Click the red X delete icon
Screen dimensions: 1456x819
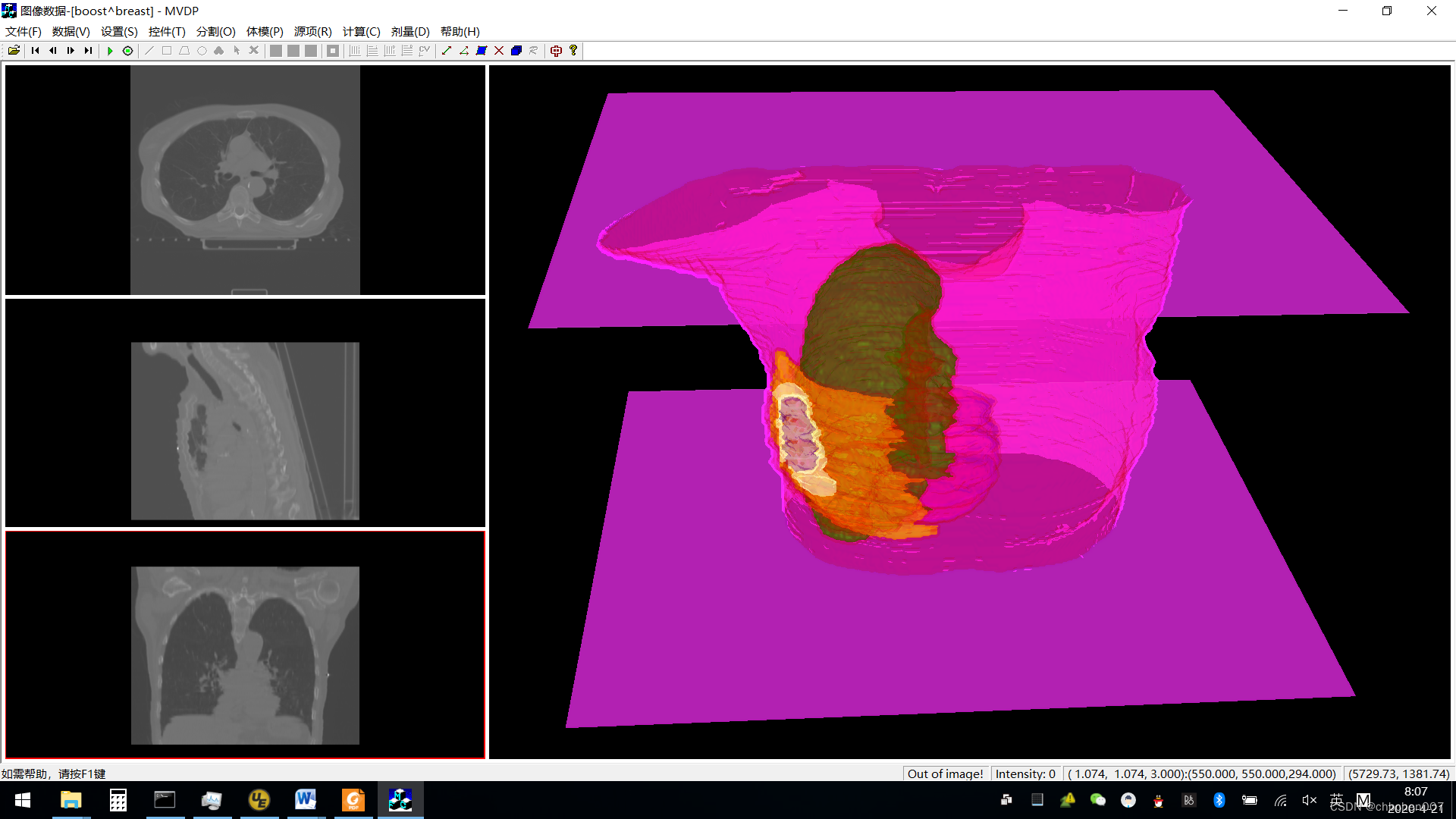pyautogui.click(x=499, y=51)
